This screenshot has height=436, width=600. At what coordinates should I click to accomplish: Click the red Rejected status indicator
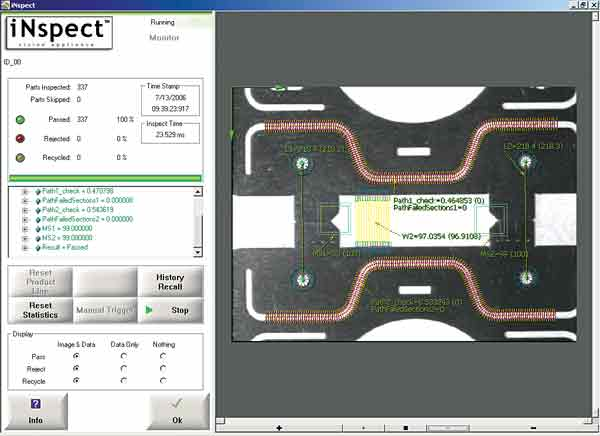click(19, 137)
